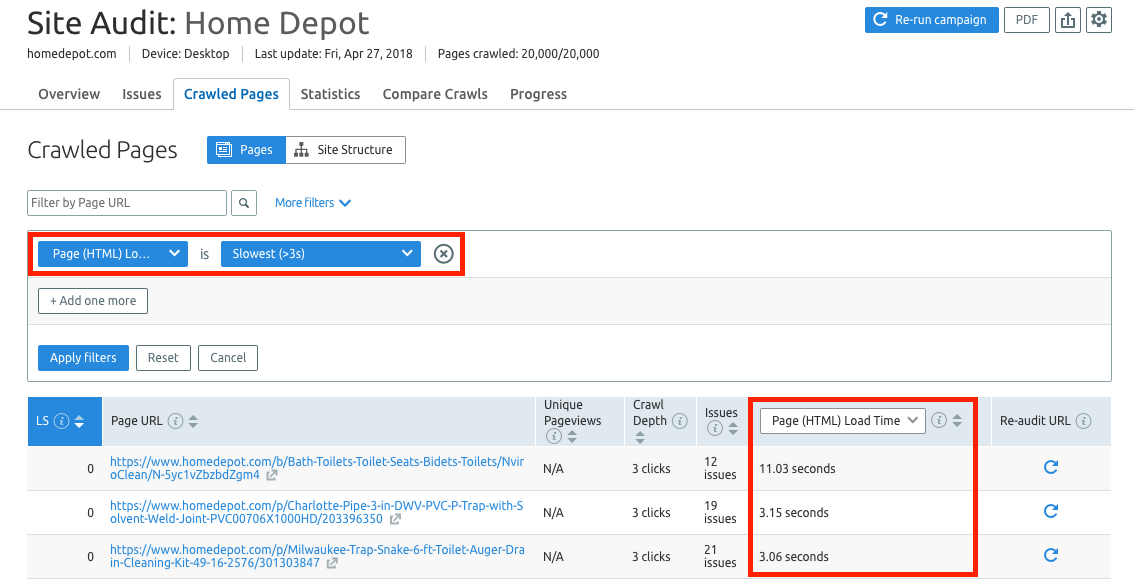Image resolution: width=1134 pixels, height=586 pixels.
Task: Focus the Filter by Page URL field
Action: [127, 203]
